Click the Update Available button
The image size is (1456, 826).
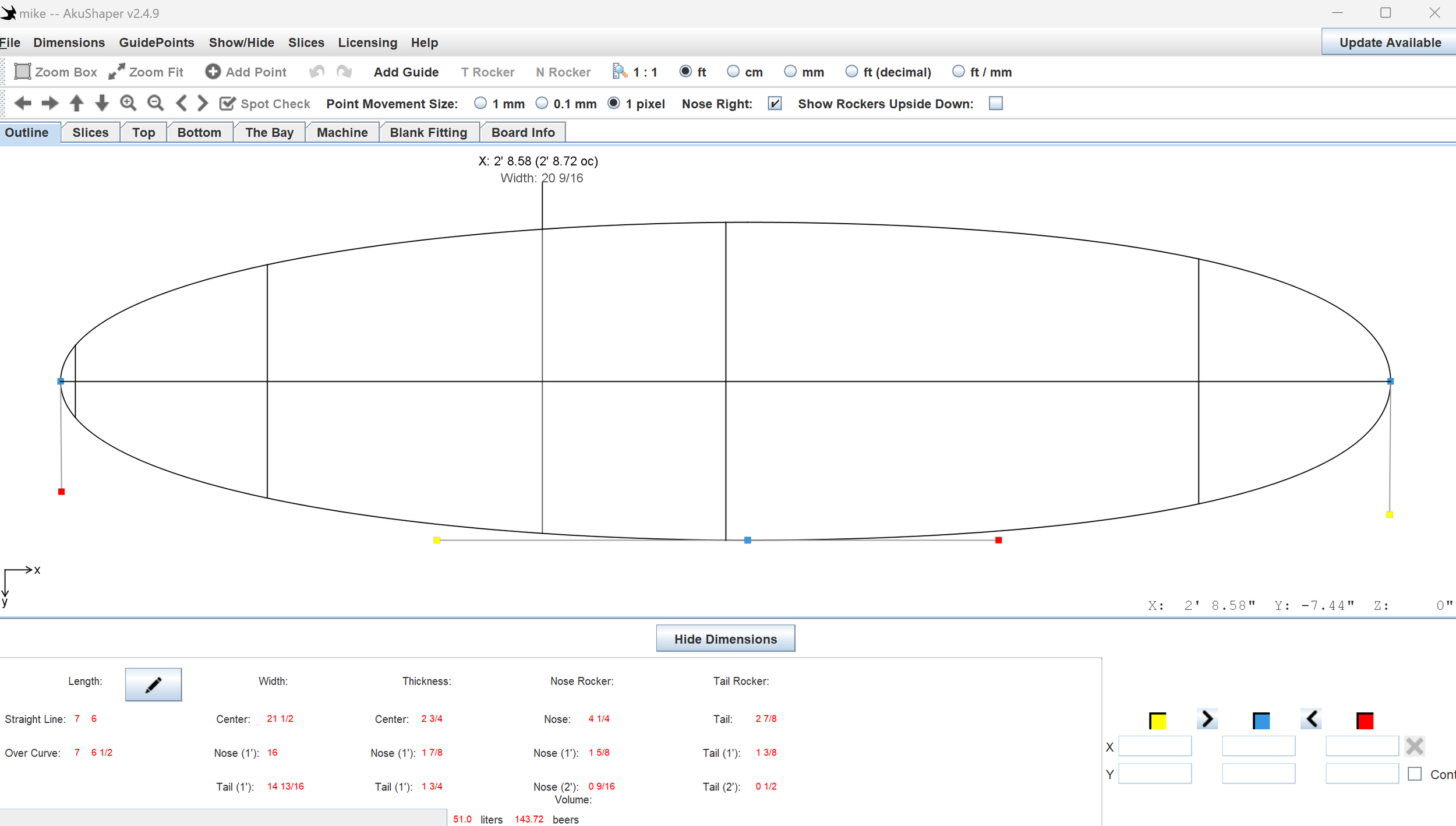tap(1388, 42)
